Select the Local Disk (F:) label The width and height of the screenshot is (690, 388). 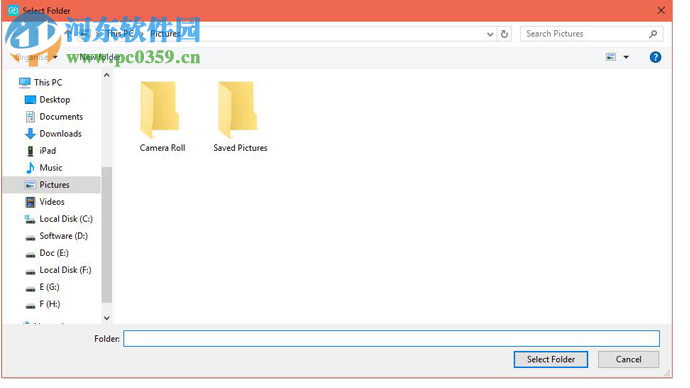point(65,270)
